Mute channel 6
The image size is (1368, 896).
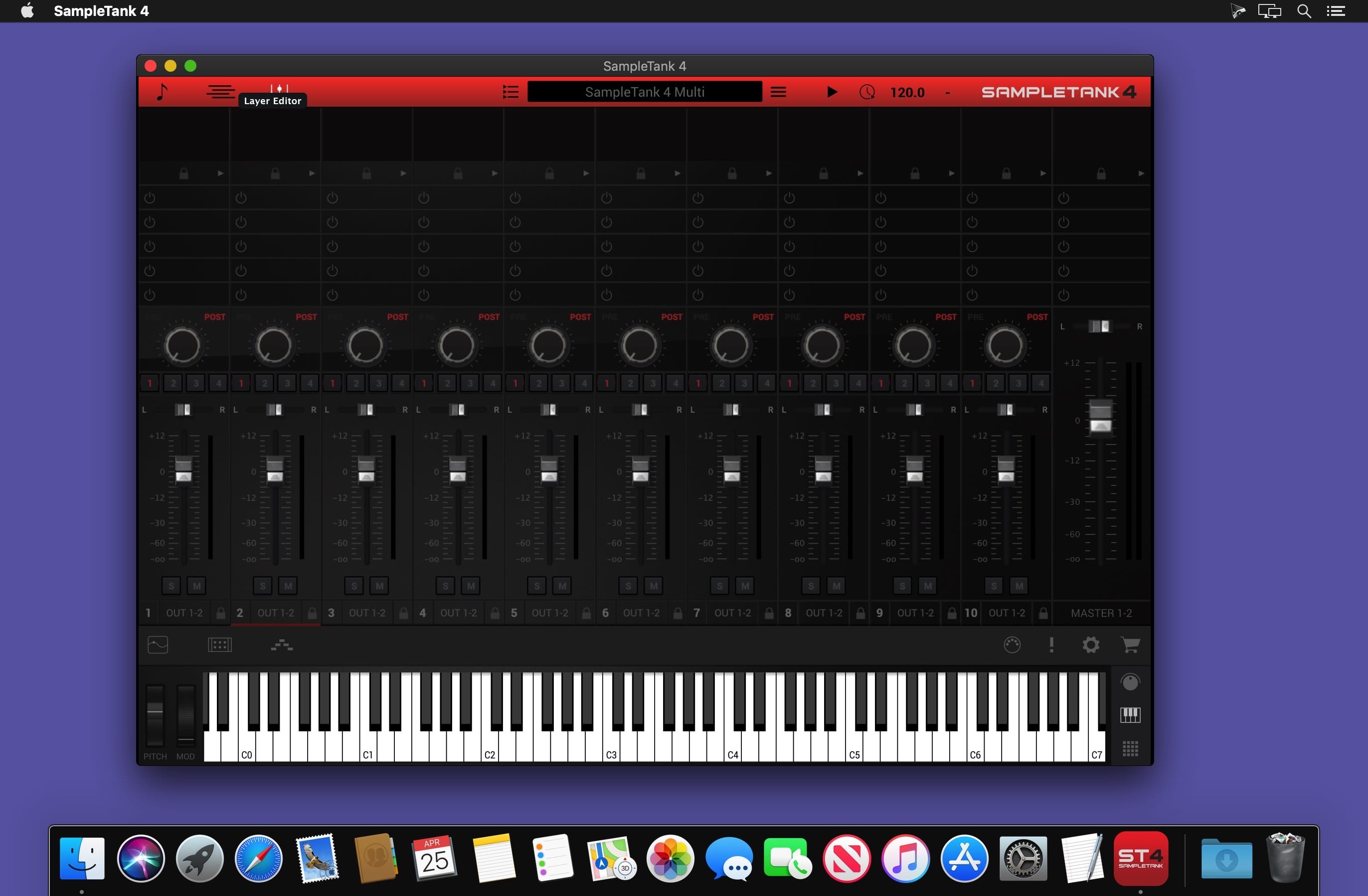tap(654, 586)
